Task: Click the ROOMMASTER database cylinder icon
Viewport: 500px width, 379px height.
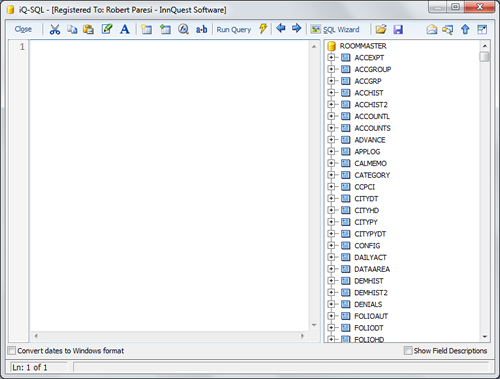Action: [331, 46]
